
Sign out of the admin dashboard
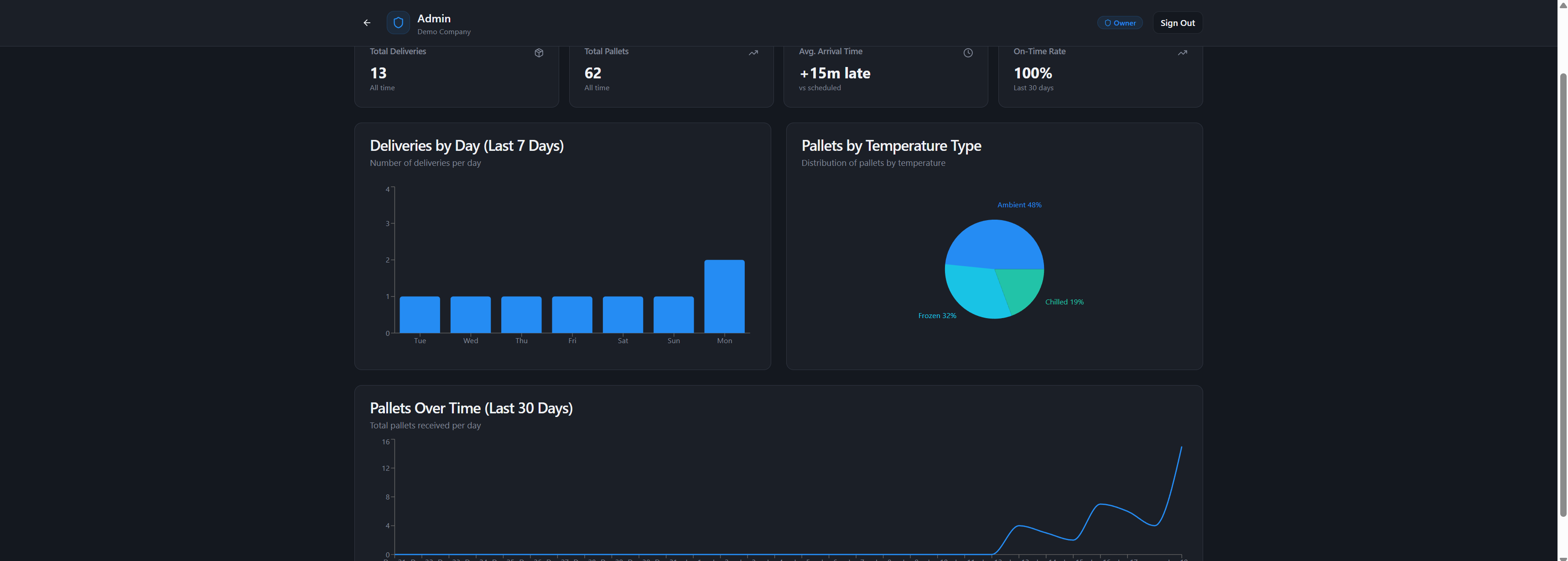[x=1177, y=22]
